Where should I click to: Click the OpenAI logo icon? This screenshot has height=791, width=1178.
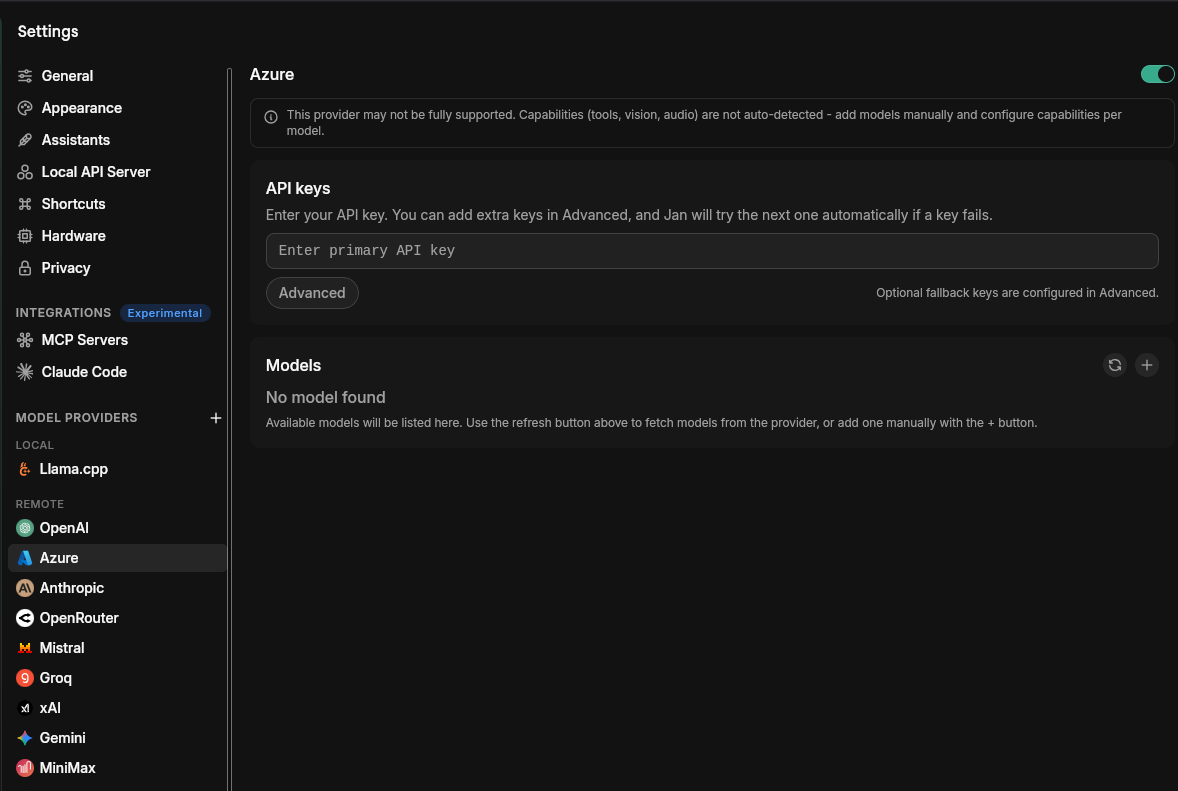pyautogui.click(x=25, y=528)
